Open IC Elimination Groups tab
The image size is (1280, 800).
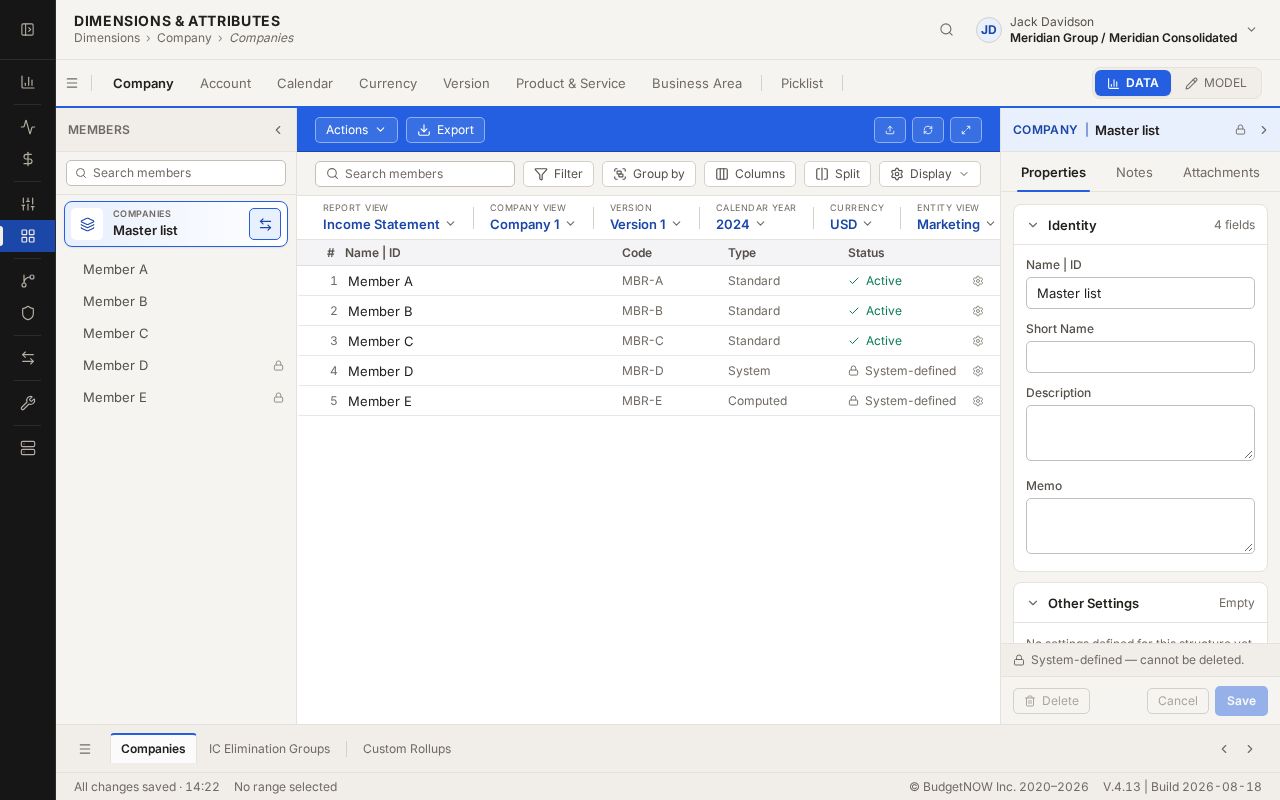269,749
